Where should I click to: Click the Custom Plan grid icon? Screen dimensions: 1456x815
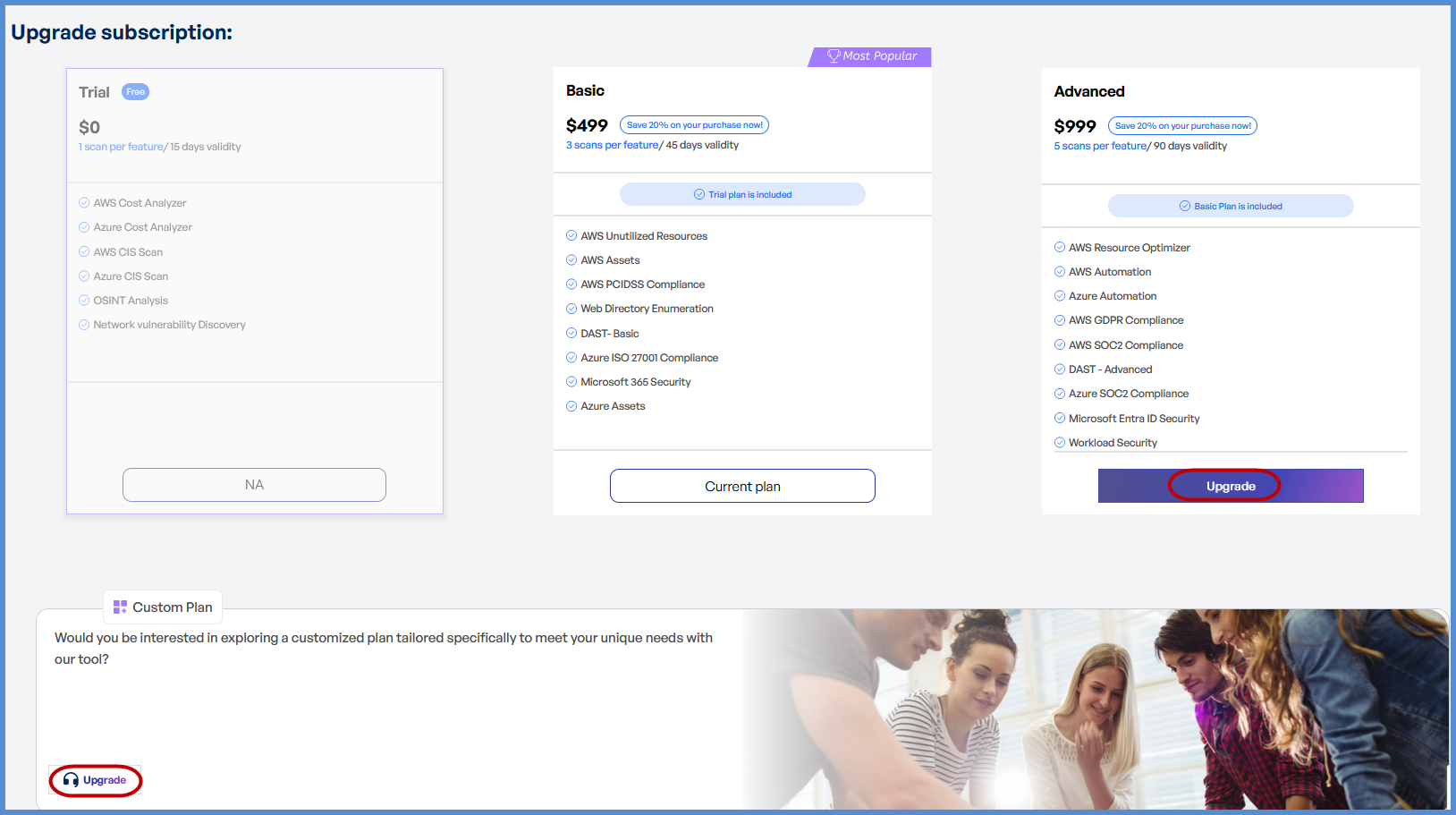tap(120, 607)
